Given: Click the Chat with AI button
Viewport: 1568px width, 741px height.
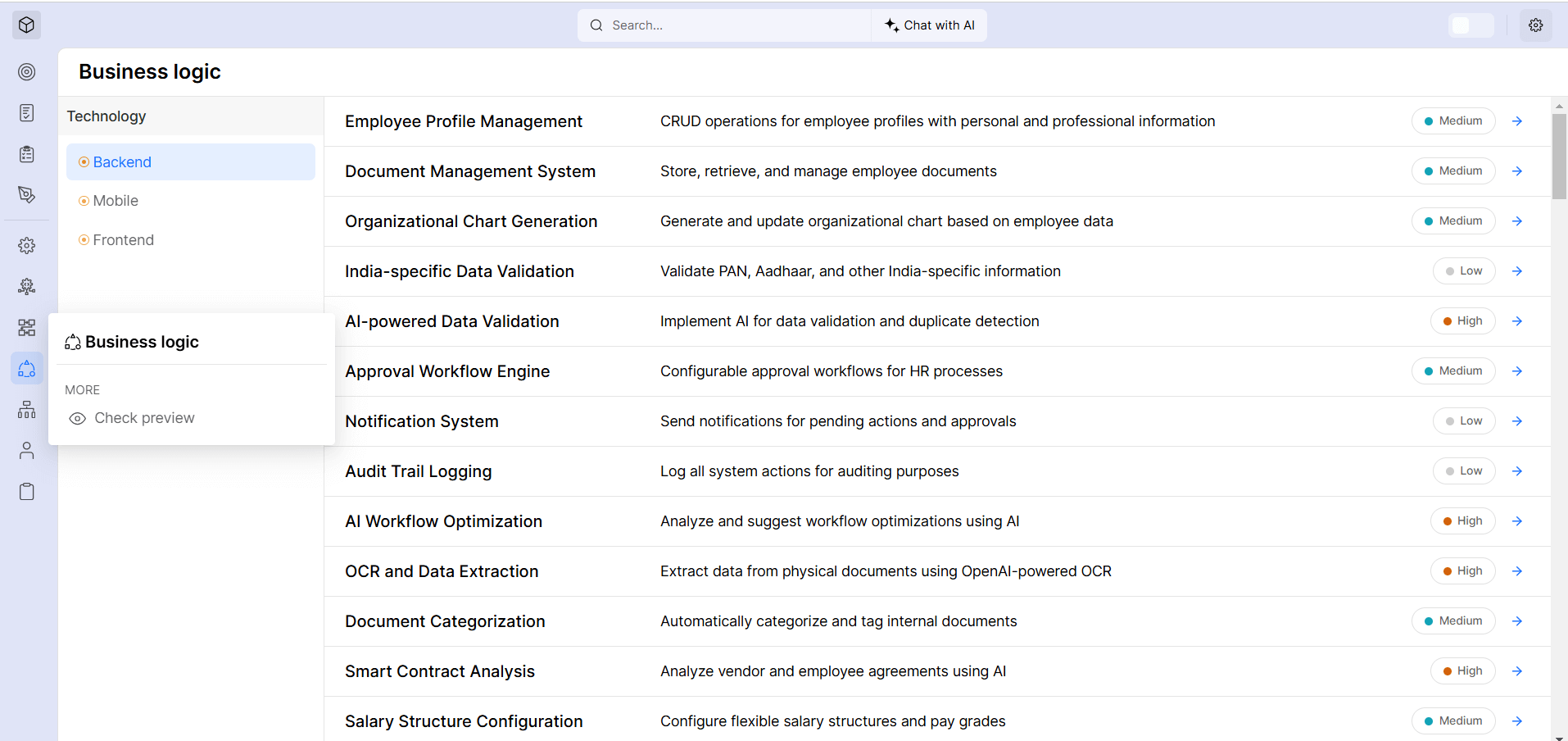Looking at the screenshot, I should point(930,25).
